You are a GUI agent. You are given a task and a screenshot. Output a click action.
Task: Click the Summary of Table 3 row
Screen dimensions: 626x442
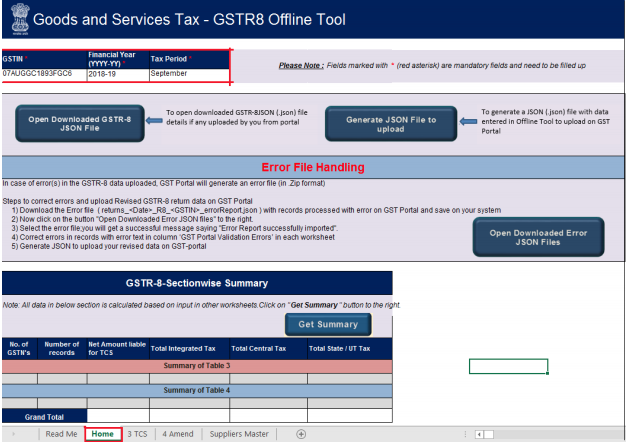coord(197,366)
